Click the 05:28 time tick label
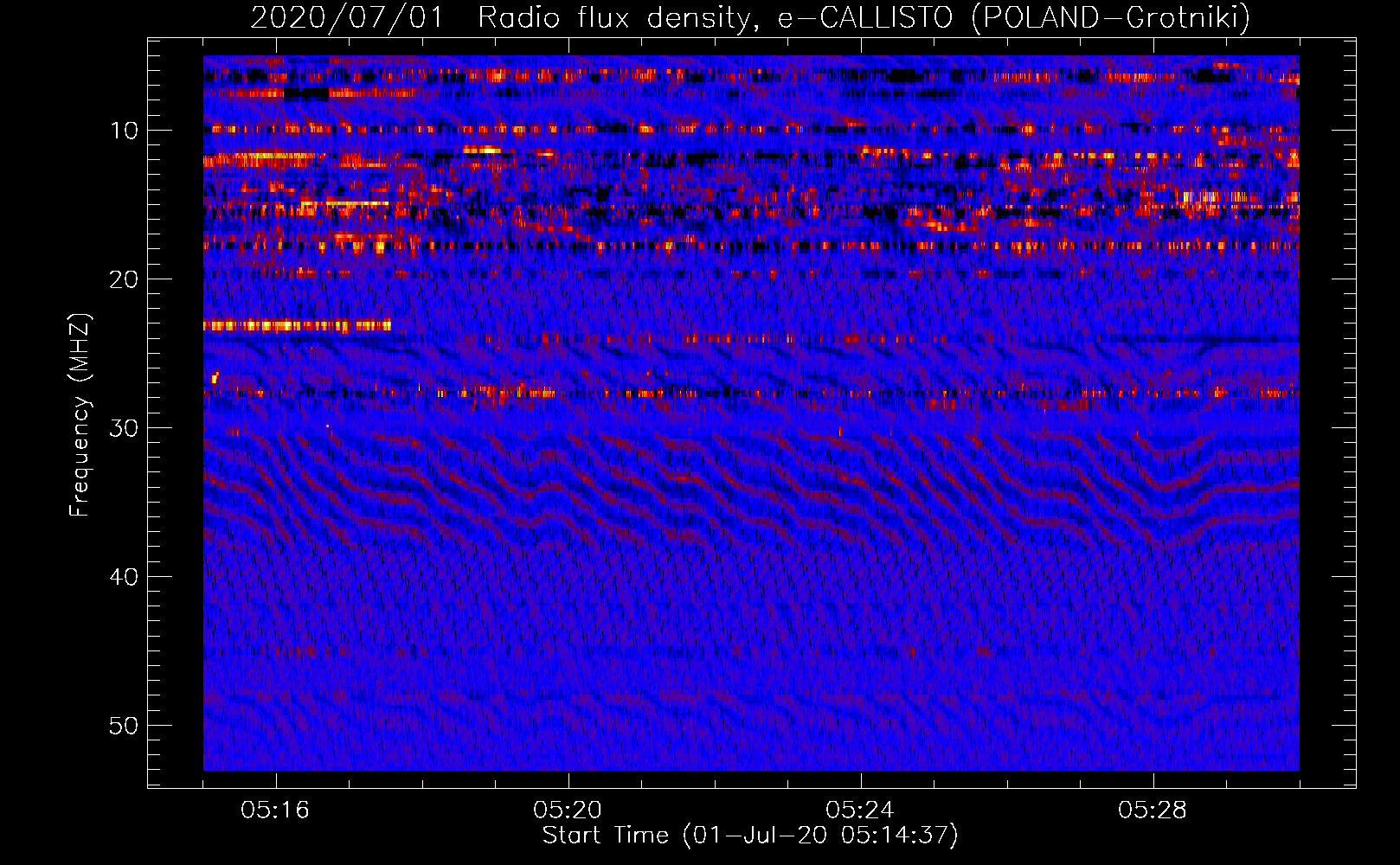The image size is (1400, 865). [x=1153, y=811]
